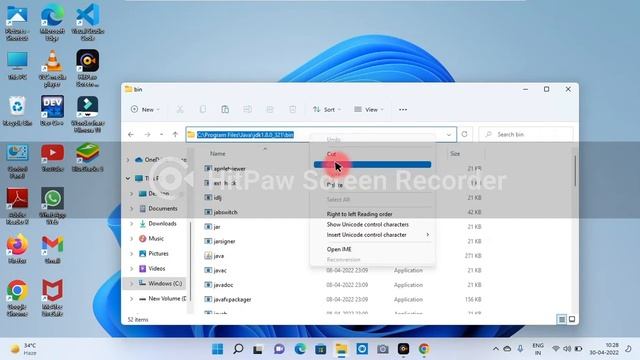The width and height of the screenshot is (640, 360).
Task: Click the file list vertical scrollbar
Action: click(575, 171)
